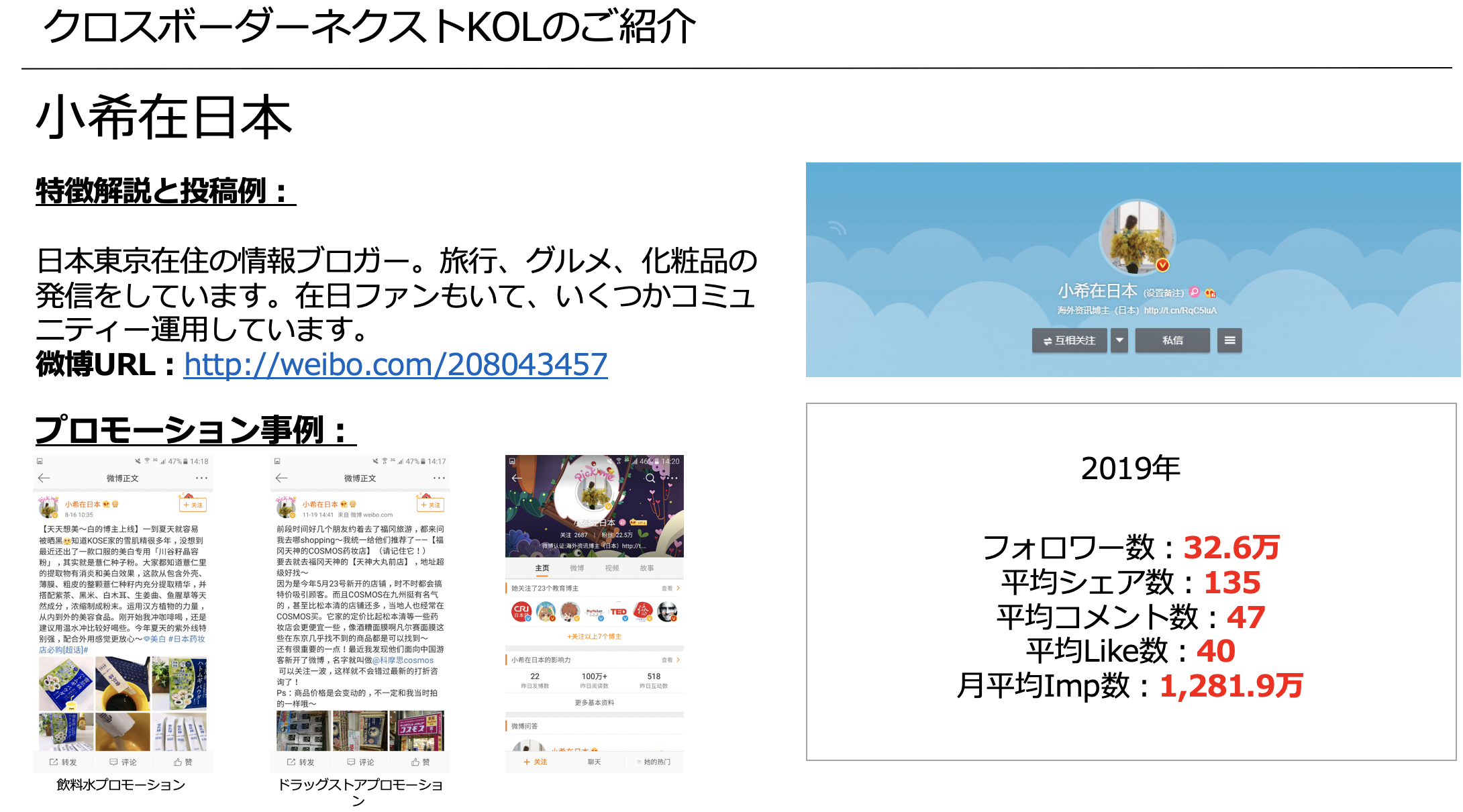Tap +关注 at bottom of mobile profile

point(536,762)
